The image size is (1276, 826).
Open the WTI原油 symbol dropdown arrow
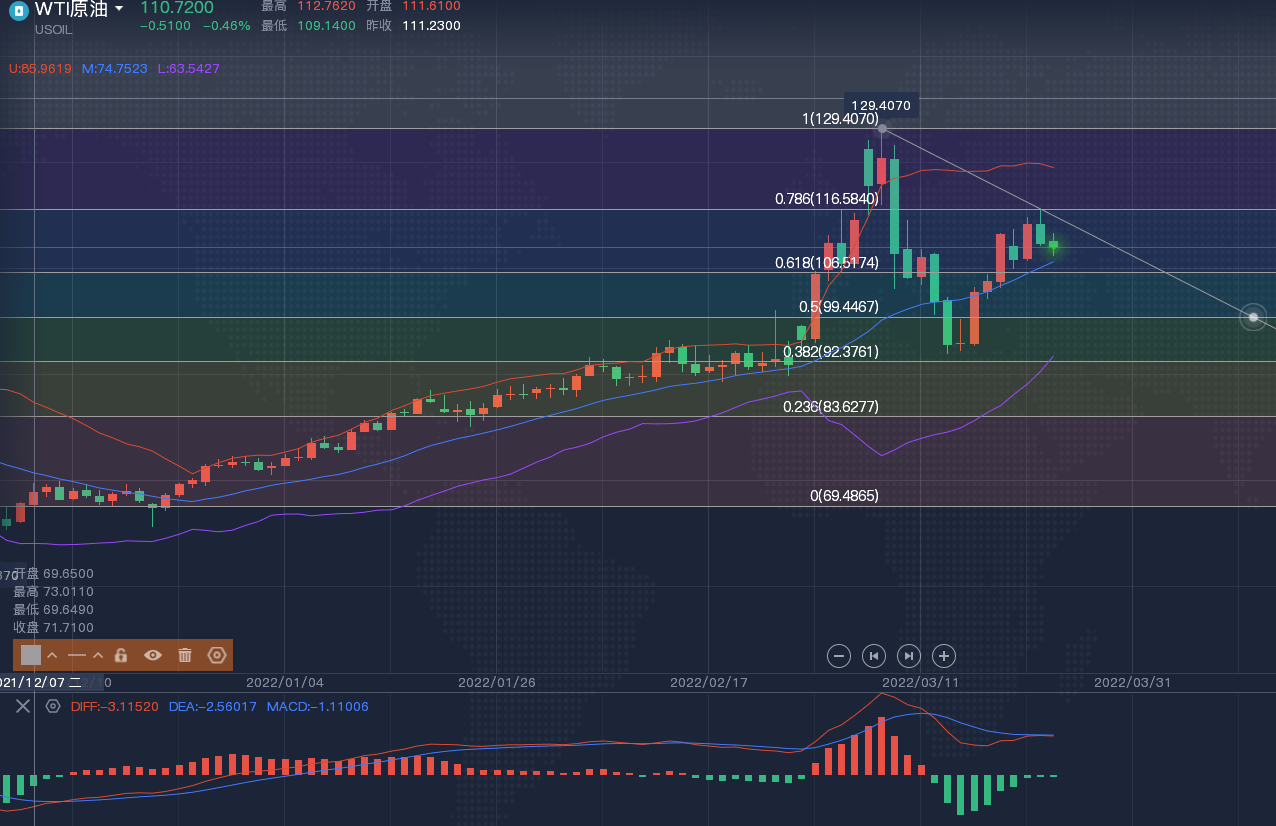point(120,9)
